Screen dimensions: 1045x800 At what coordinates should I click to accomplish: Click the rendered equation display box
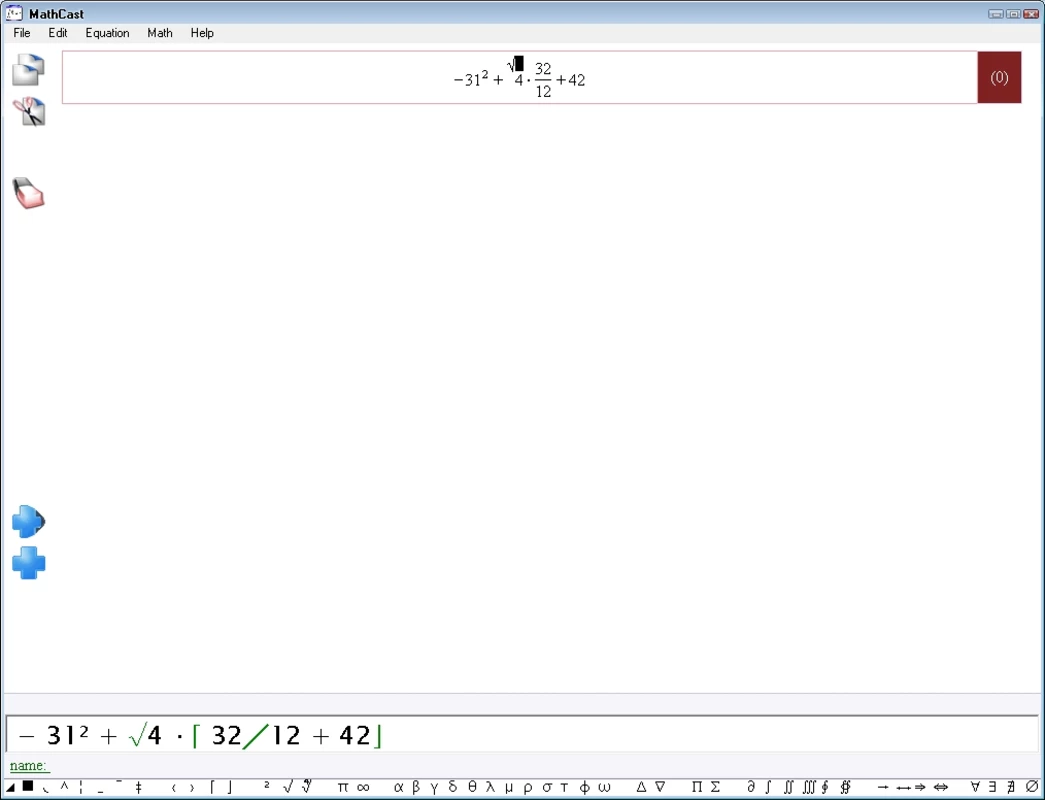point(520,77)
